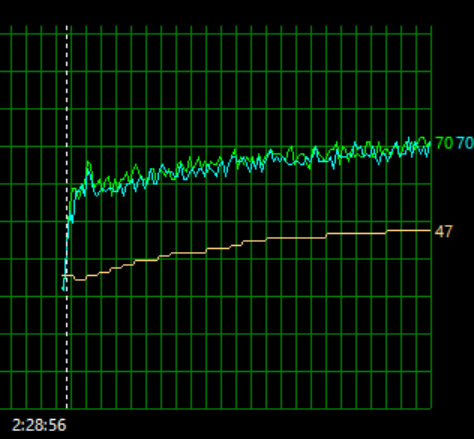Click the tan line's start at the dashed marker
Screen dimensions: 474x439
[x=67, y=275]
